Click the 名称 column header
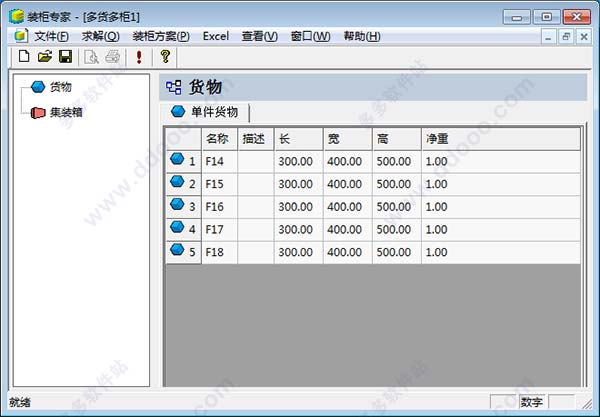Screen dimensions: 600x417 (x=219, y=139)
